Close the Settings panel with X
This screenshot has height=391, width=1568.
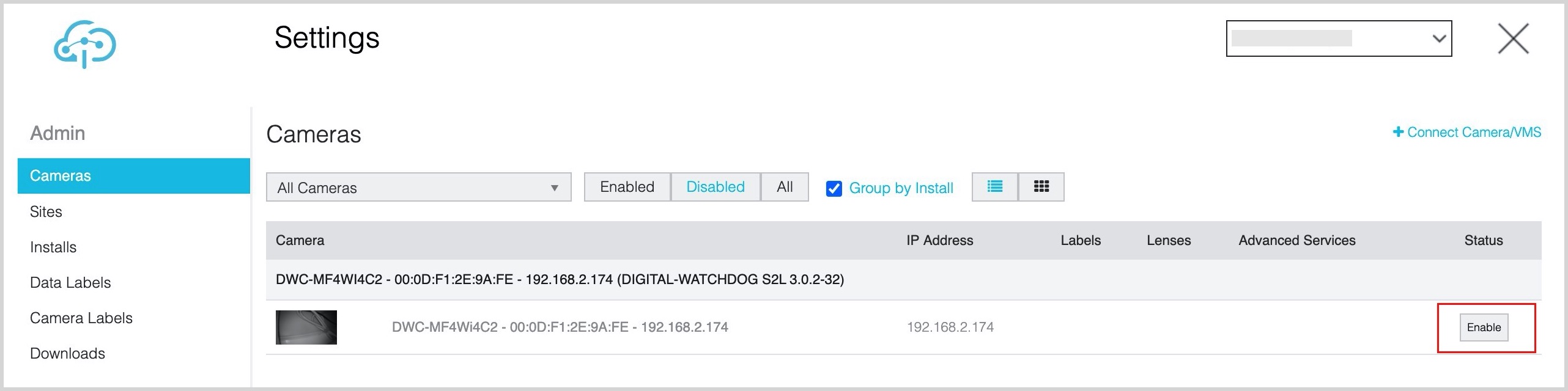tap(1513, 38)
